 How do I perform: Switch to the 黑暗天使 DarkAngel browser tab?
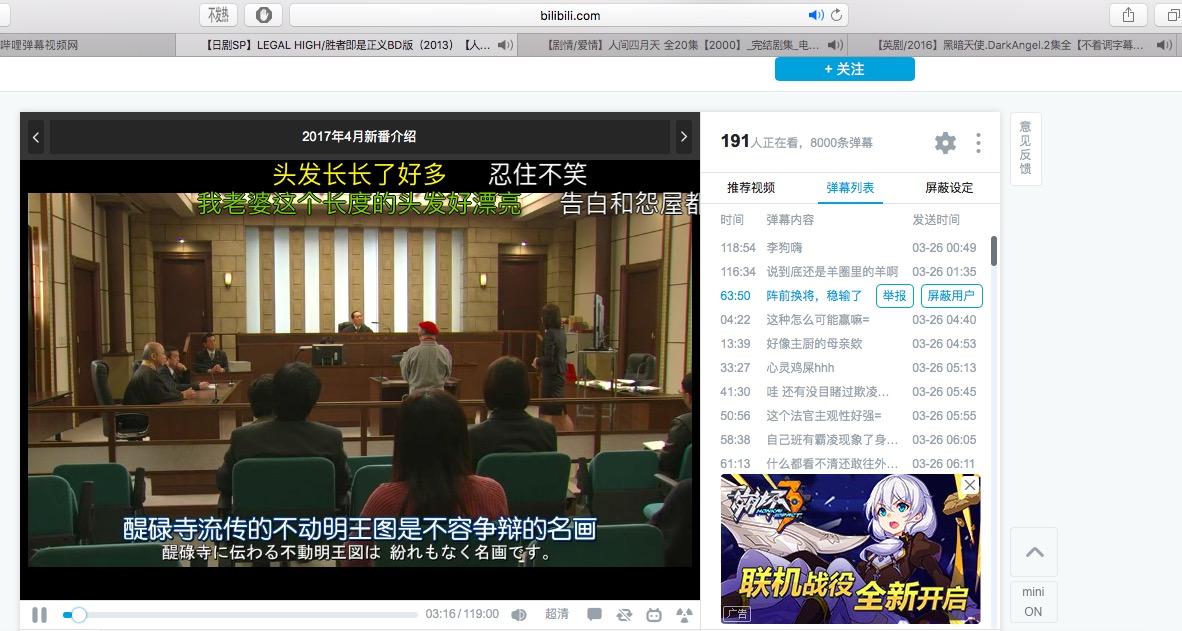[x=1014, y=45]
